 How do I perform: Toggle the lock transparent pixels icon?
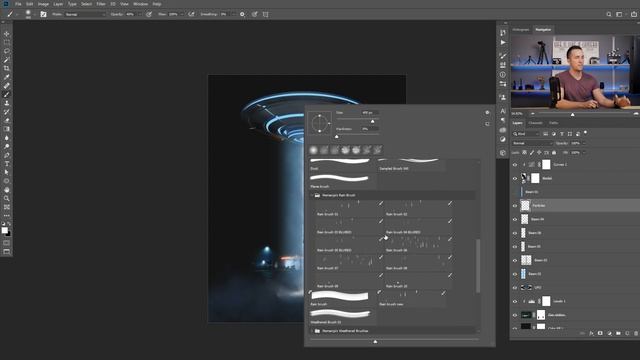(524, 153)
